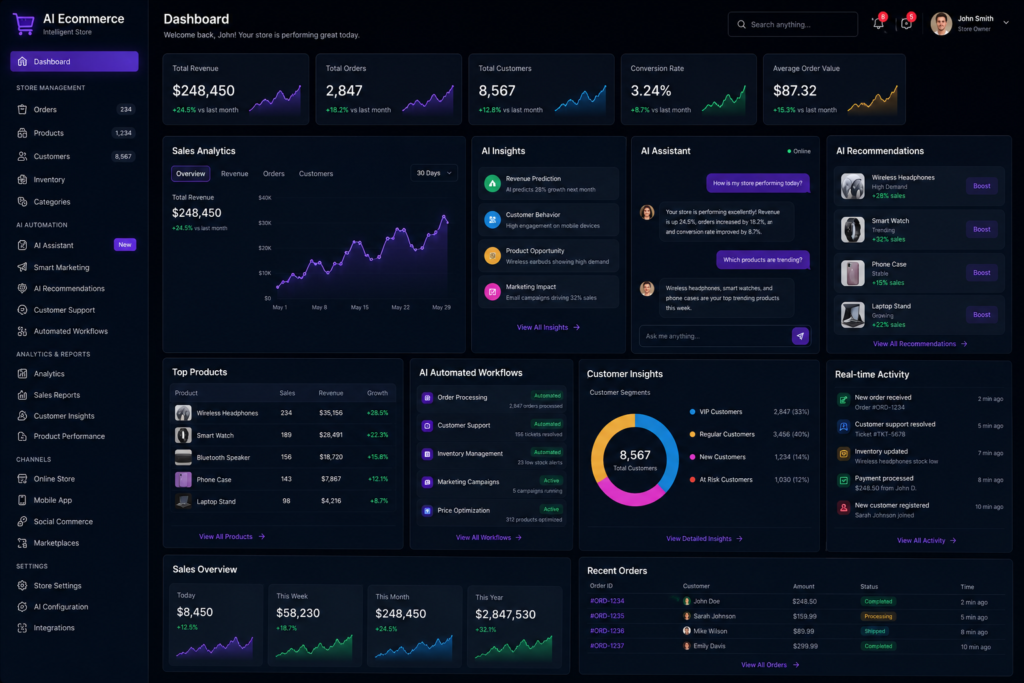Click View All Products link

(x=232, y=536)
